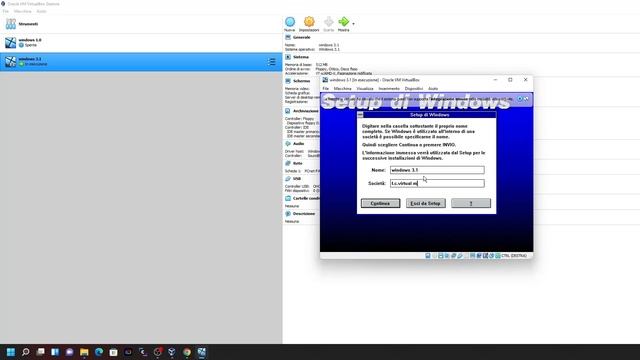Click the Descrizione section header icon
The height and width of the screenshot is (360, 640).
[x=288, y=213]
